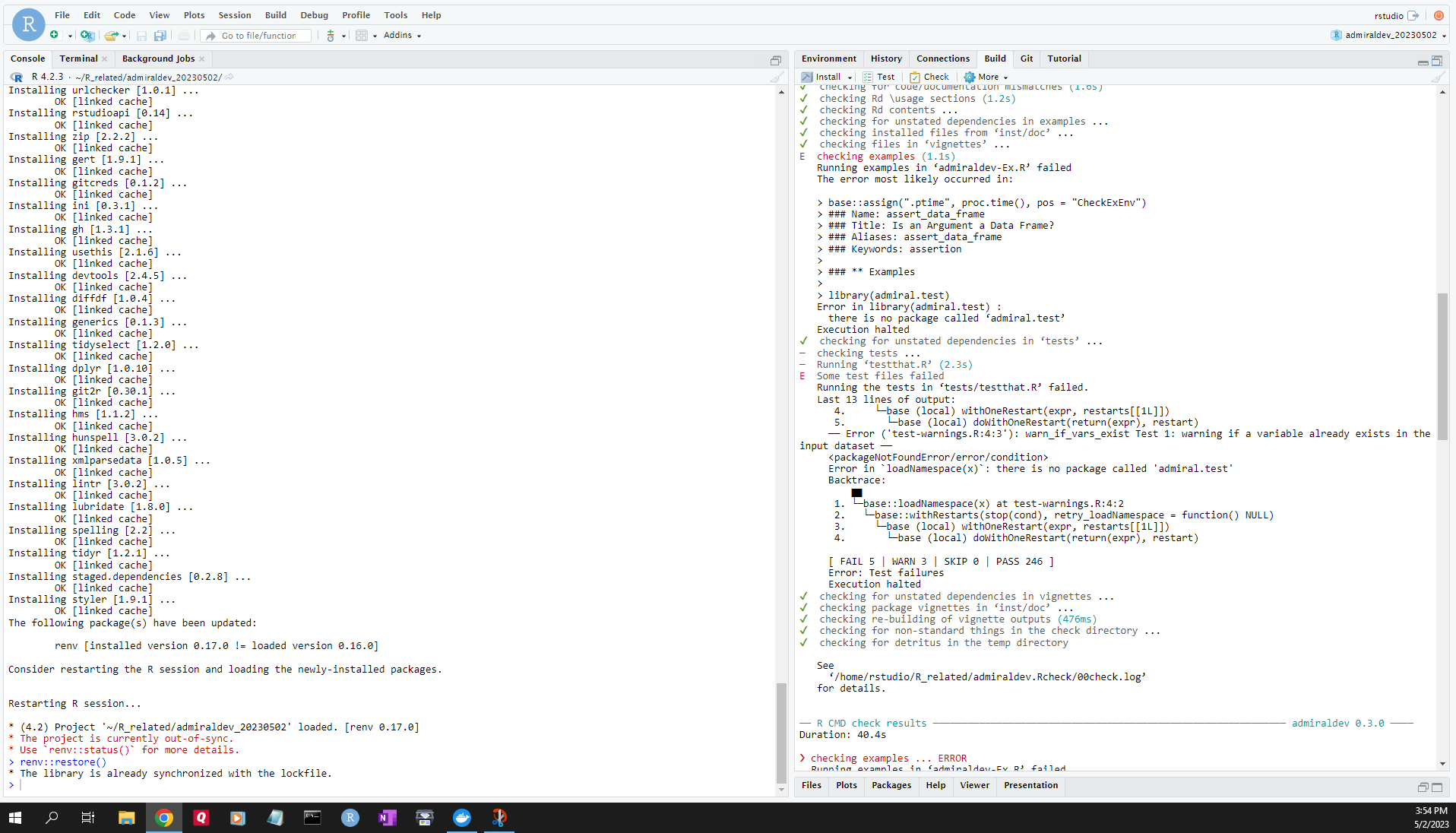Open Chrome from the taskbar

coord(164,818)
